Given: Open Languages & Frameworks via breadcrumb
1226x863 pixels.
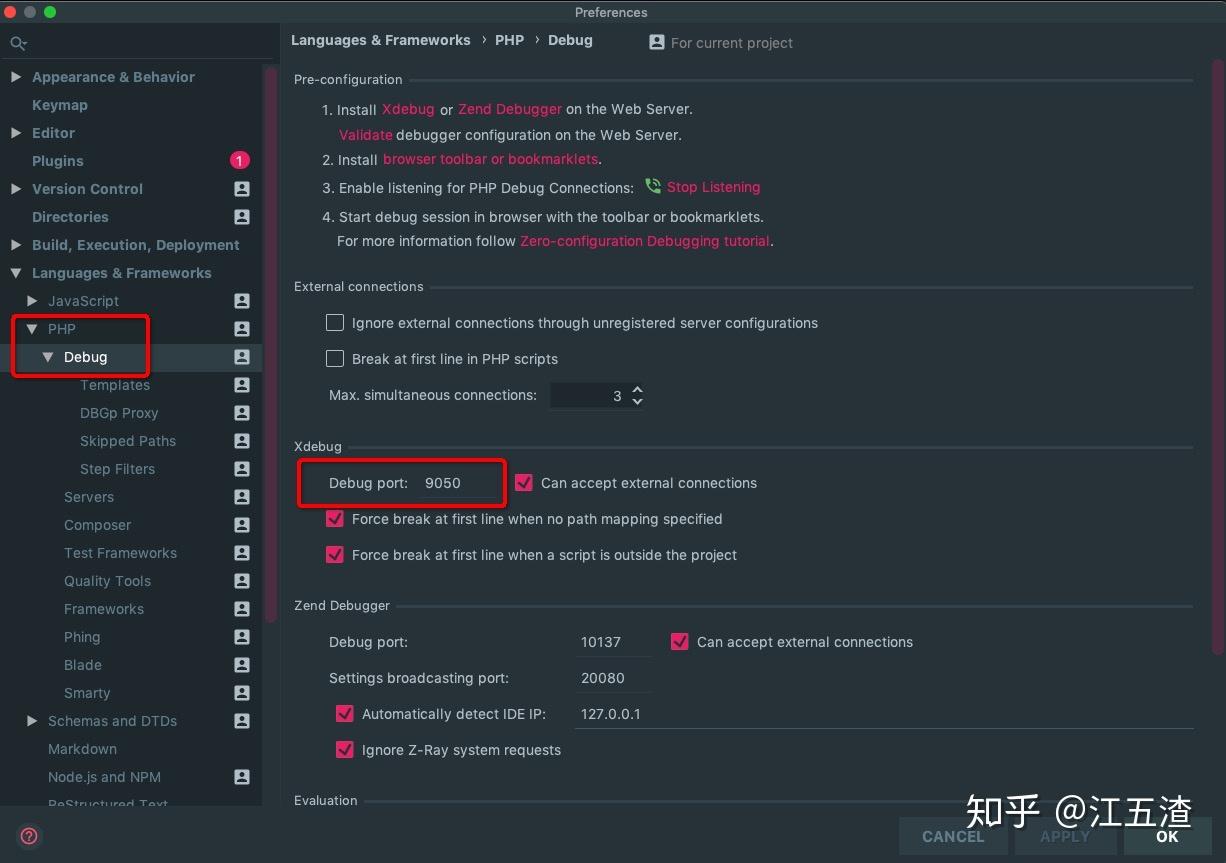Looking at the screenshot, I should (x=380, y=40).
